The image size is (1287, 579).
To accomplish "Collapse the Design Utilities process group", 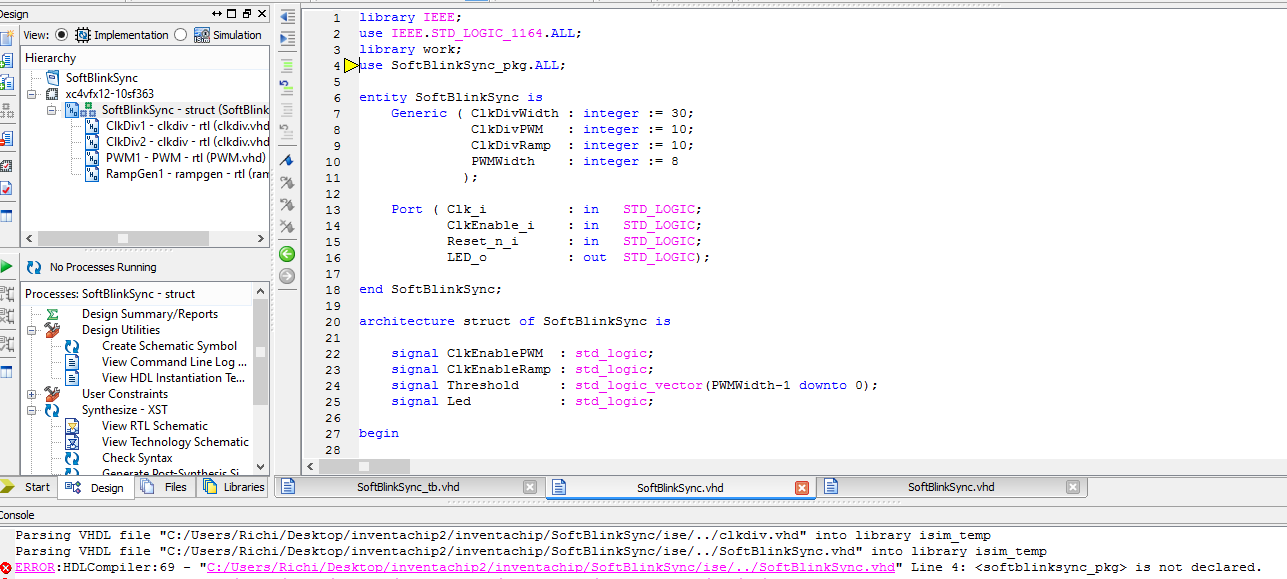I will pyautogui.click(x=32, y=330).
